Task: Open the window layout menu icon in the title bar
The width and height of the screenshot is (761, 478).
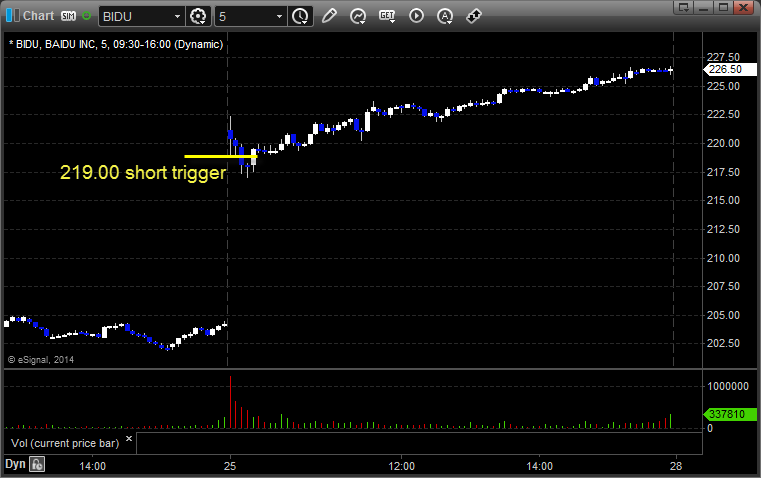Action: [x=684, y=7]
